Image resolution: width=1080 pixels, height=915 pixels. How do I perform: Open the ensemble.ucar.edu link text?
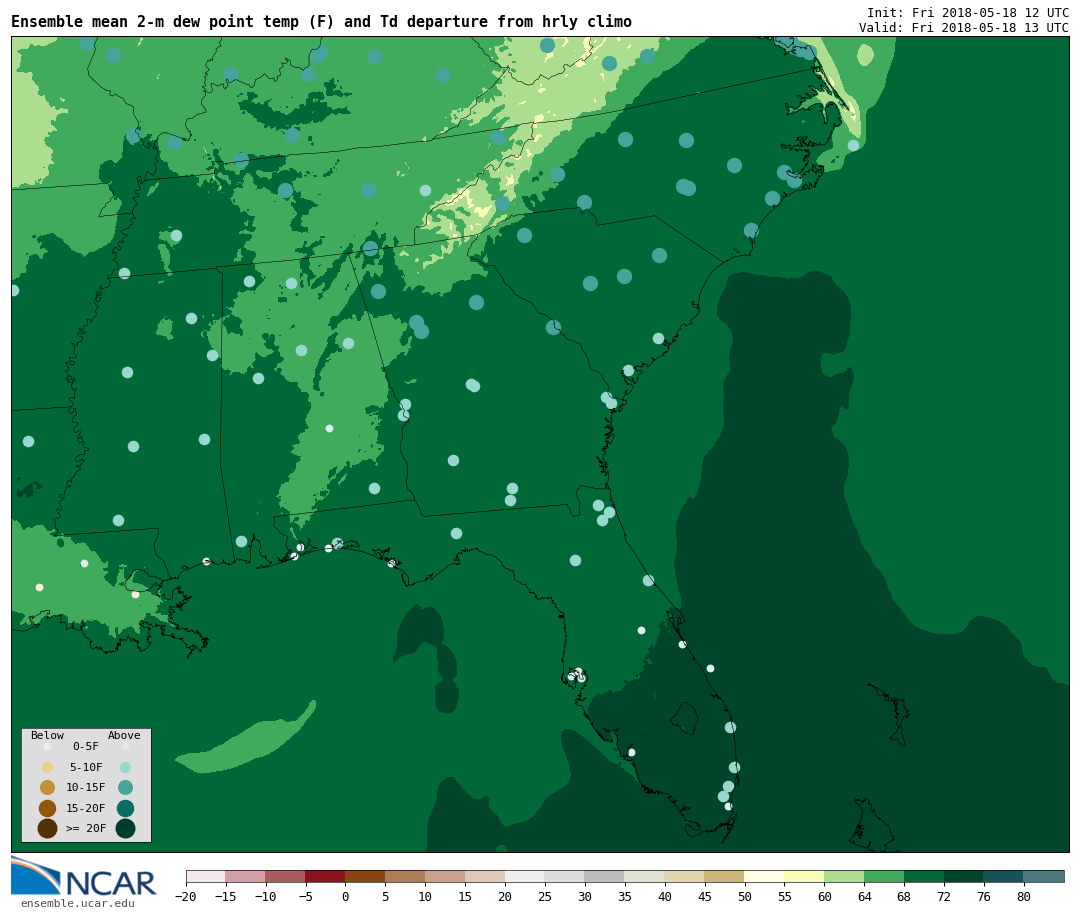coord(78,903)
